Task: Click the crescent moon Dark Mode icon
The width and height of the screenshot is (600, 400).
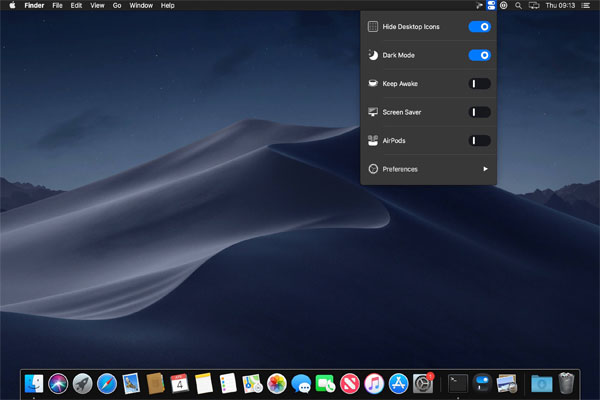Action: (372, 55)
